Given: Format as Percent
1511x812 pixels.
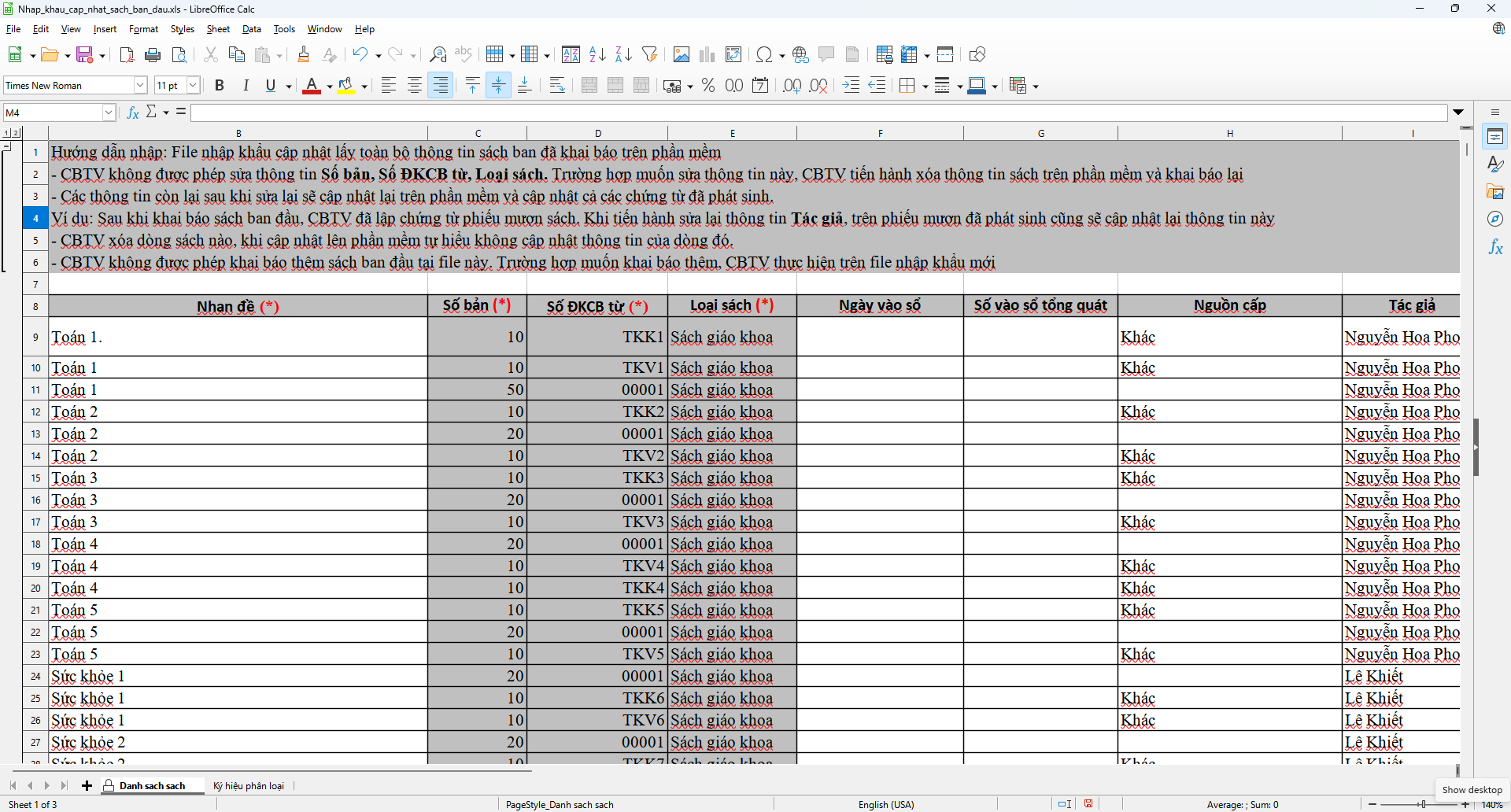Looking at the screenshot, I should pyautogui.click(x=708, y=85).
